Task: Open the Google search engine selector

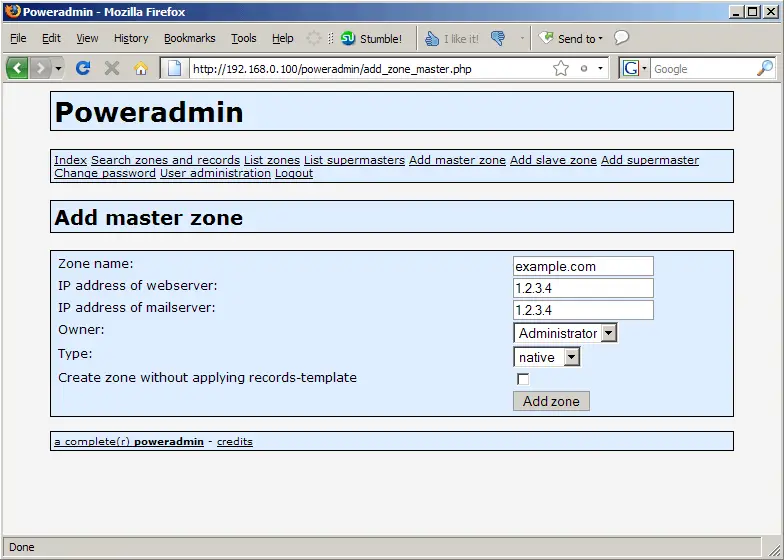Action: tap(634, 68)
